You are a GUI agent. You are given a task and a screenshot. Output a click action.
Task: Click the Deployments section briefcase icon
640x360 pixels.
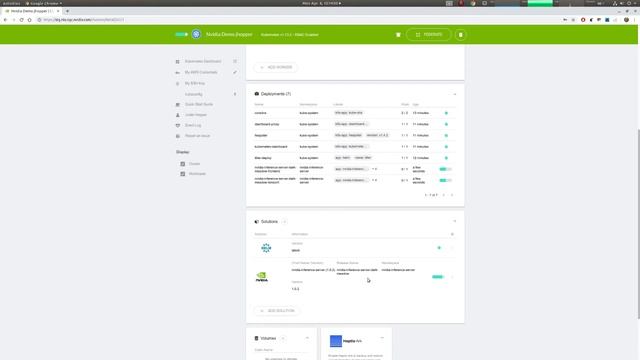click(257, 94)
